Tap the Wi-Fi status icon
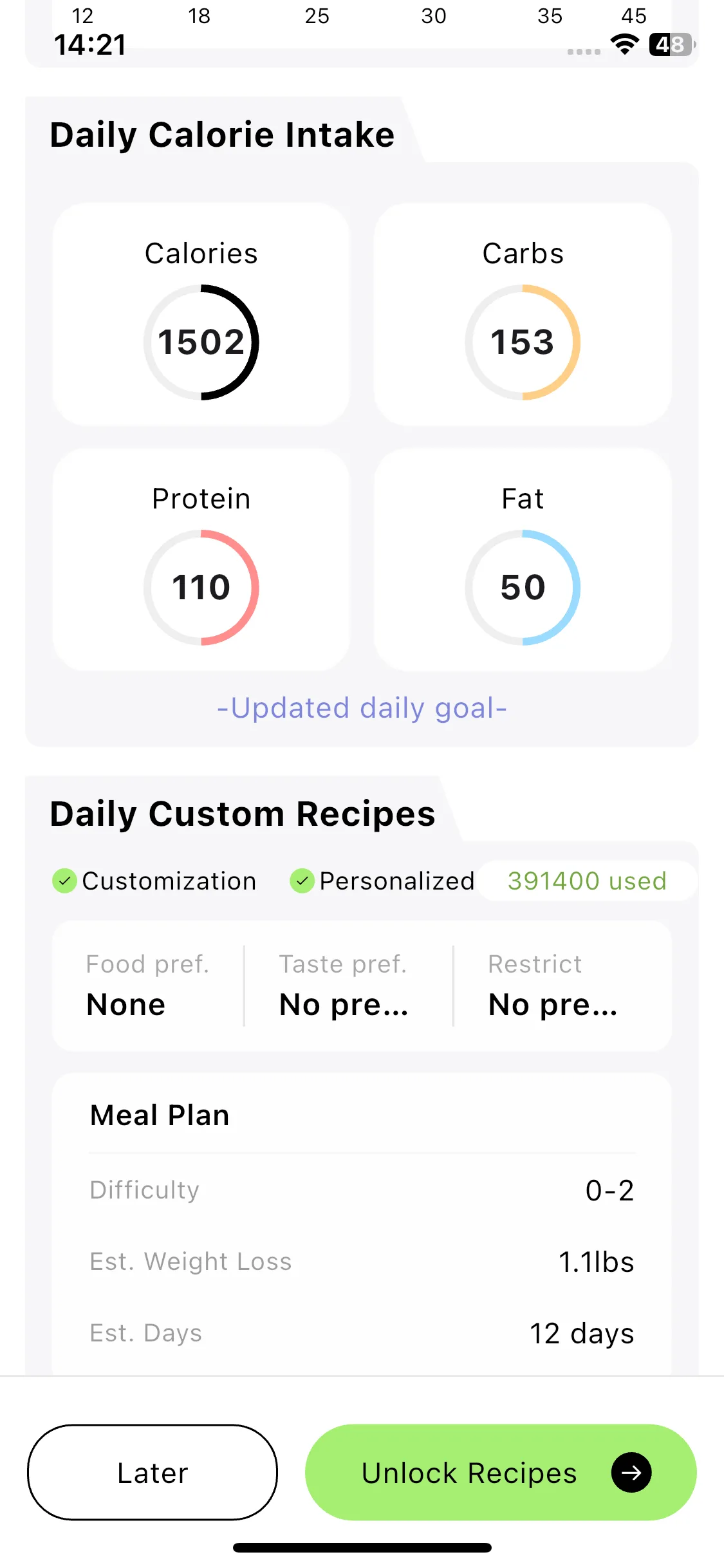The height and width of the screenshot is (1568, 724). (x=624, y=45)
